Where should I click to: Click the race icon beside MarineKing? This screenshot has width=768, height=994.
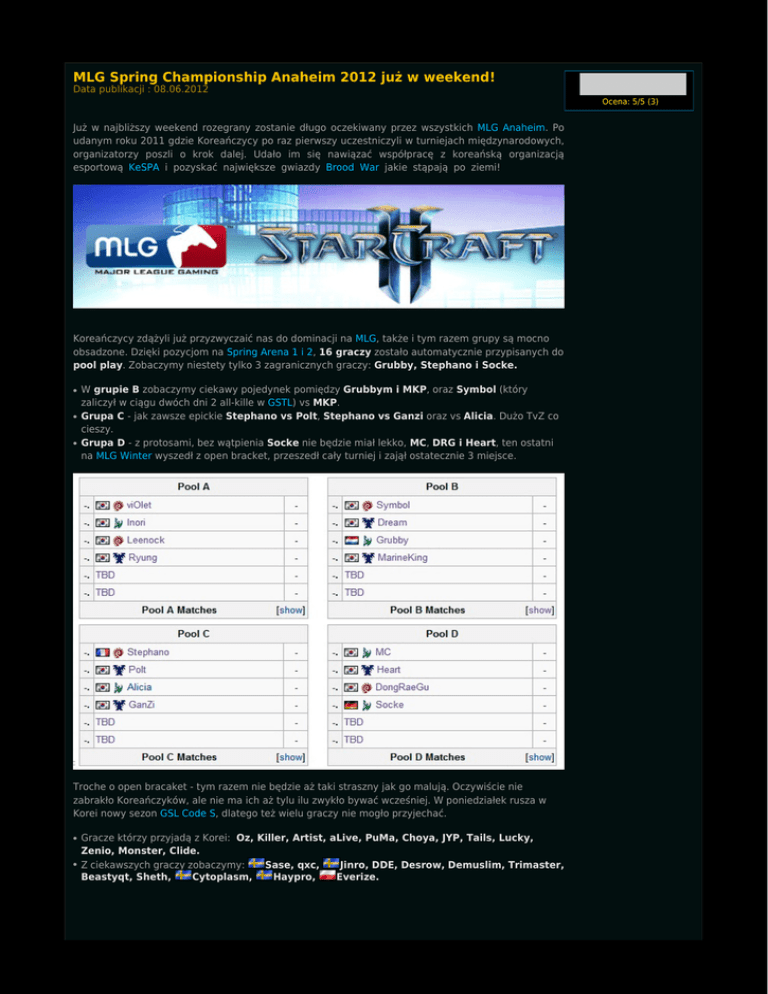coord(368,557)
